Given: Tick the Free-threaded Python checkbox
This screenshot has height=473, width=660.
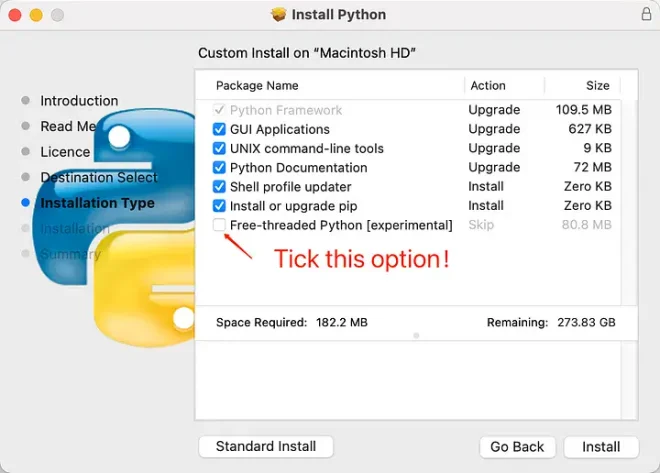Looking at the screenshot, I should click(x=219, y=225).
